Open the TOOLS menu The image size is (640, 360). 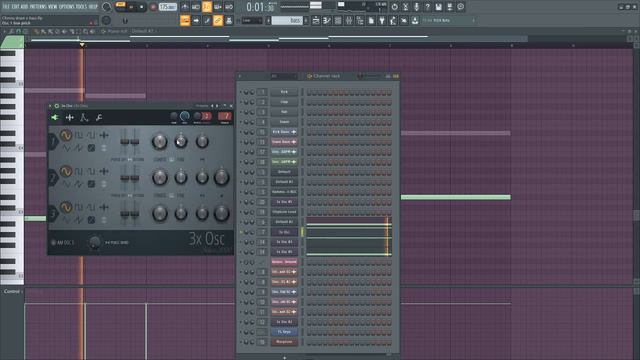(82, 7)
